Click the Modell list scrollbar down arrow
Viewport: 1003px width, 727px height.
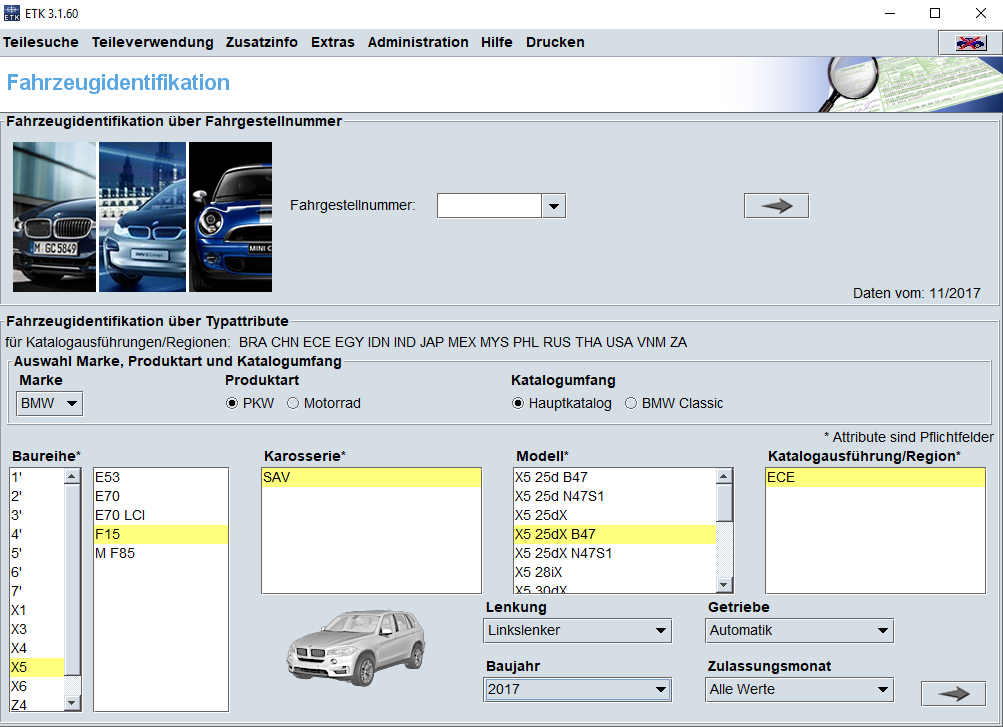pyautogui.click(x=725, y=584)
